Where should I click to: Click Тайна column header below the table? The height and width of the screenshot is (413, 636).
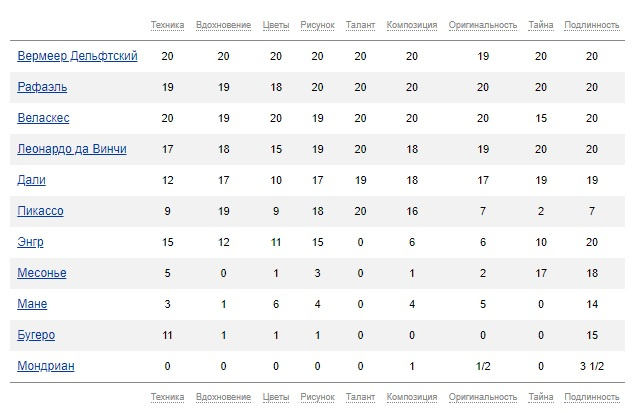pyautogui.click(x=541, y=398)
